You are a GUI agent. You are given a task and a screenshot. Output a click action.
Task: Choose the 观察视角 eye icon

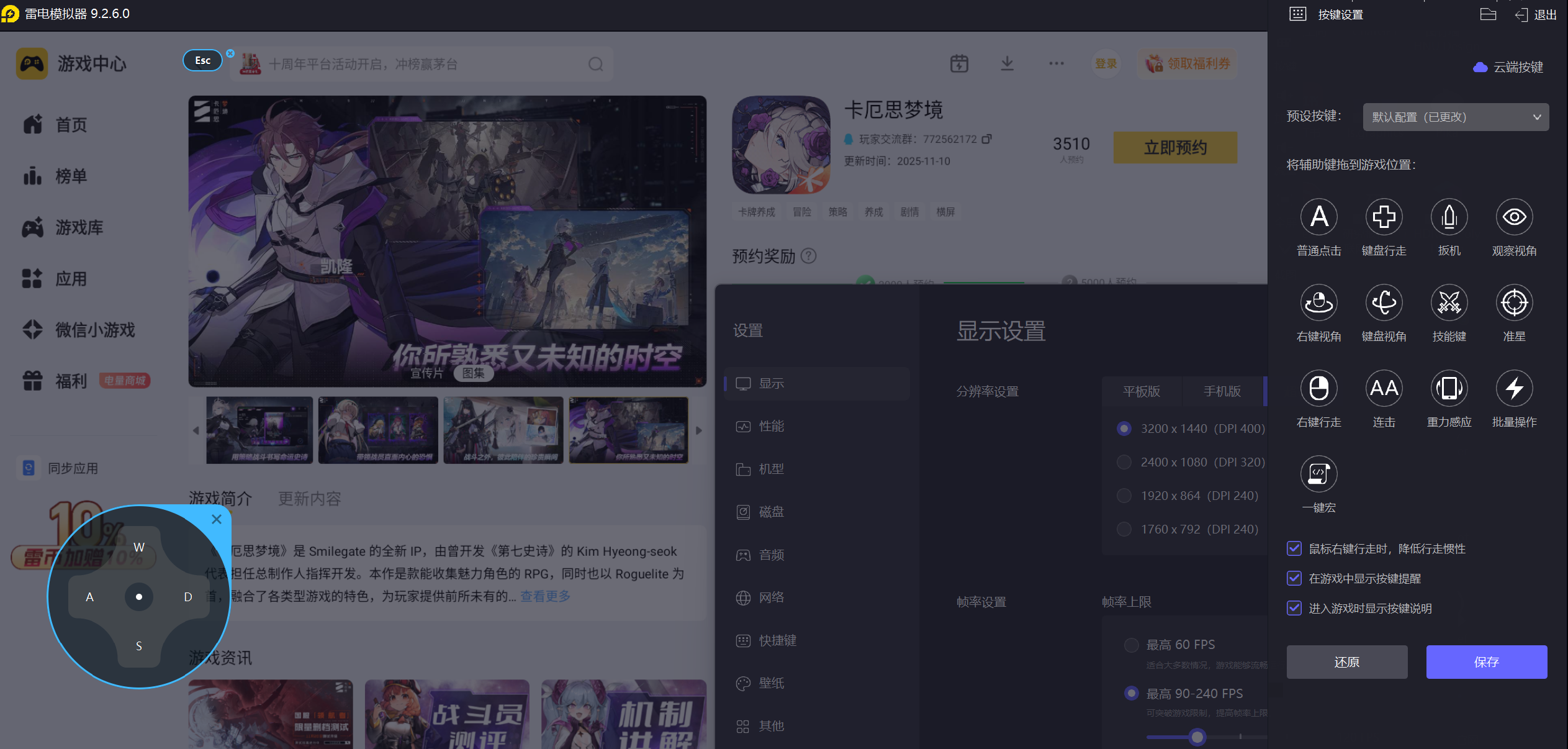pos(1514,217)
